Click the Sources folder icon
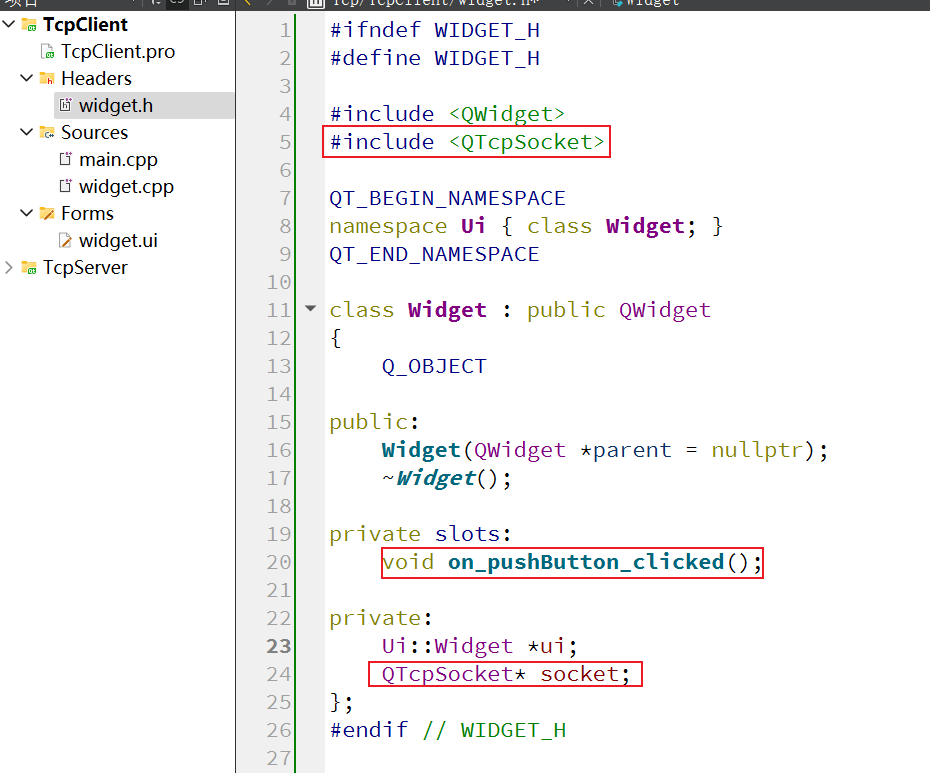This screenshot has width=930, height=773. point(47,132)
